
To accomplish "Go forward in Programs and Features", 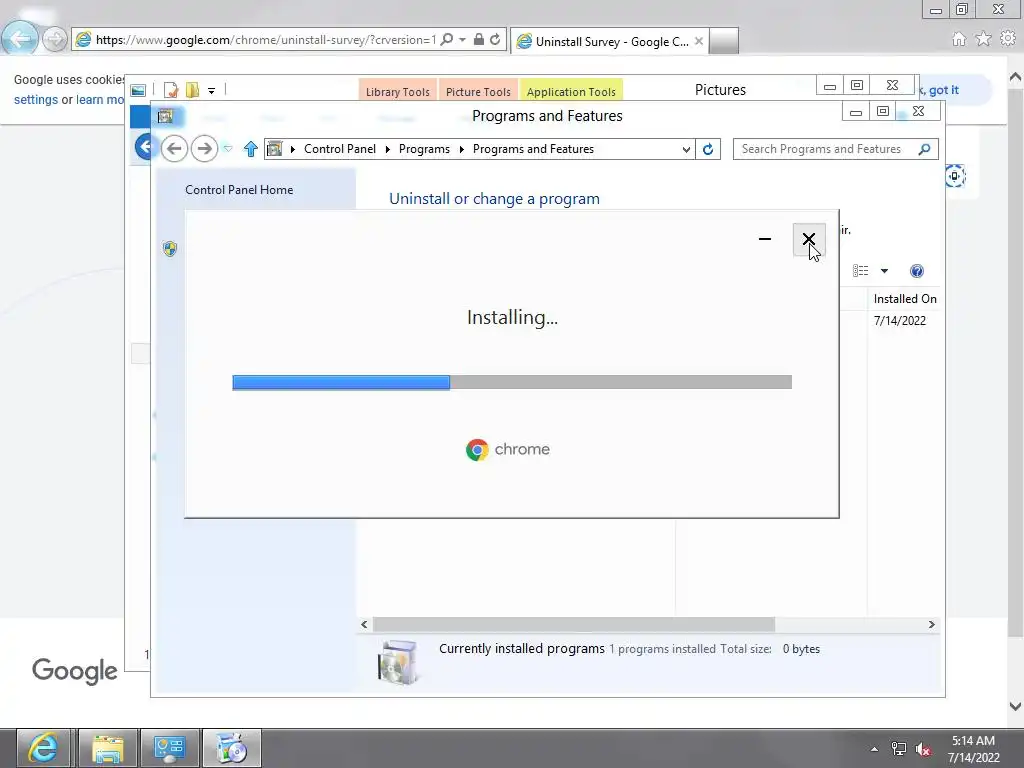I will click(204, 149).
